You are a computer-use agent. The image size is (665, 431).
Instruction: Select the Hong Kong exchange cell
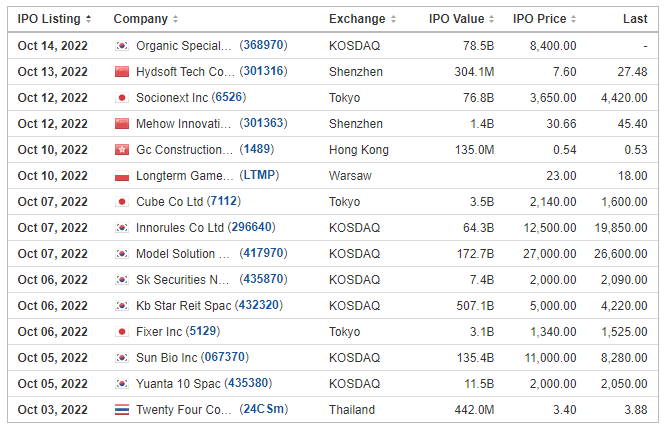pos(359,149)
